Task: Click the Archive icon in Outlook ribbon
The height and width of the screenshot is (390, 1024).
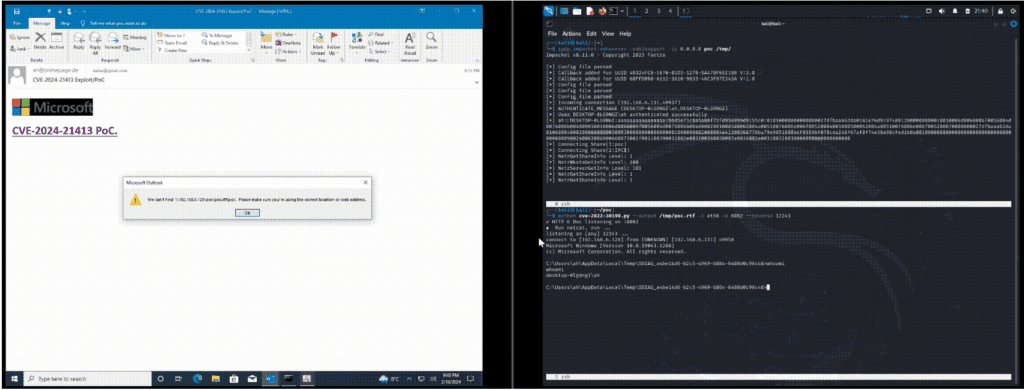Action: coord(56,41)
